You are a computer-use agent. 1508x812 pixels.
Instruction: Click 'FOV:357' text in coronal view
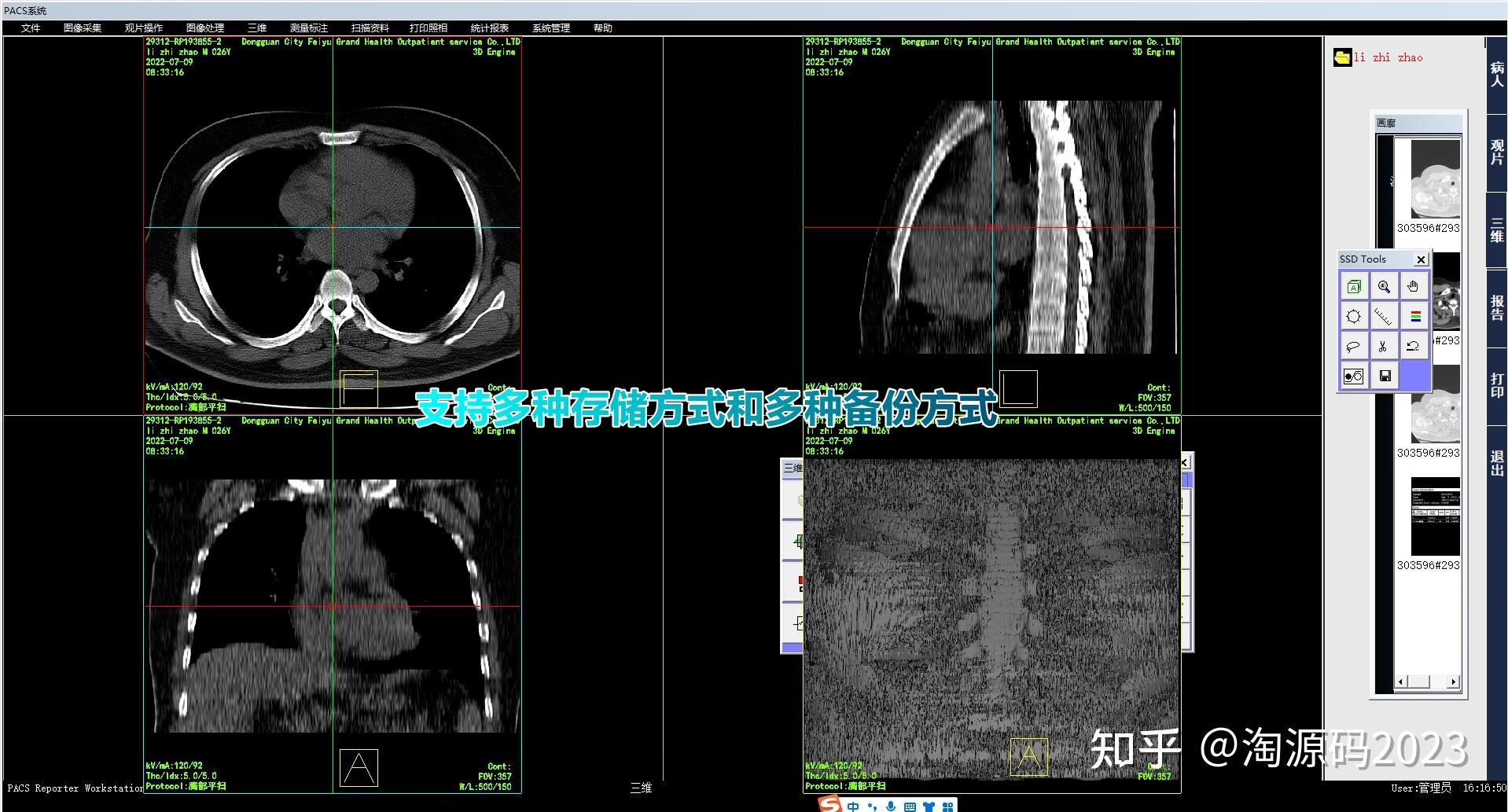point(495,777)
